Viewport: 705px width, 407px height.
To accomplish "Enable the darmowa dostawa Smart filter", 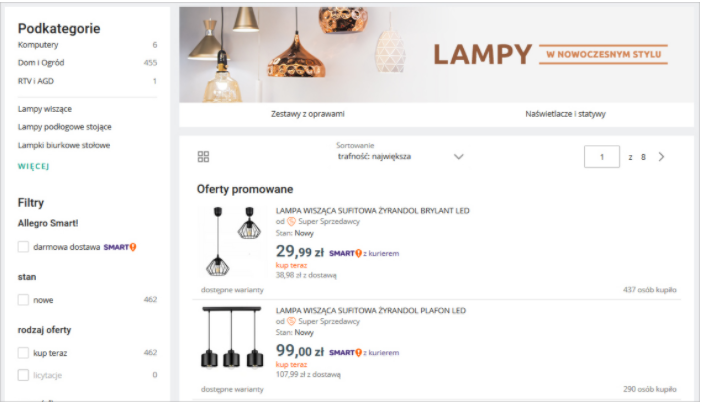I will point(23,246).
